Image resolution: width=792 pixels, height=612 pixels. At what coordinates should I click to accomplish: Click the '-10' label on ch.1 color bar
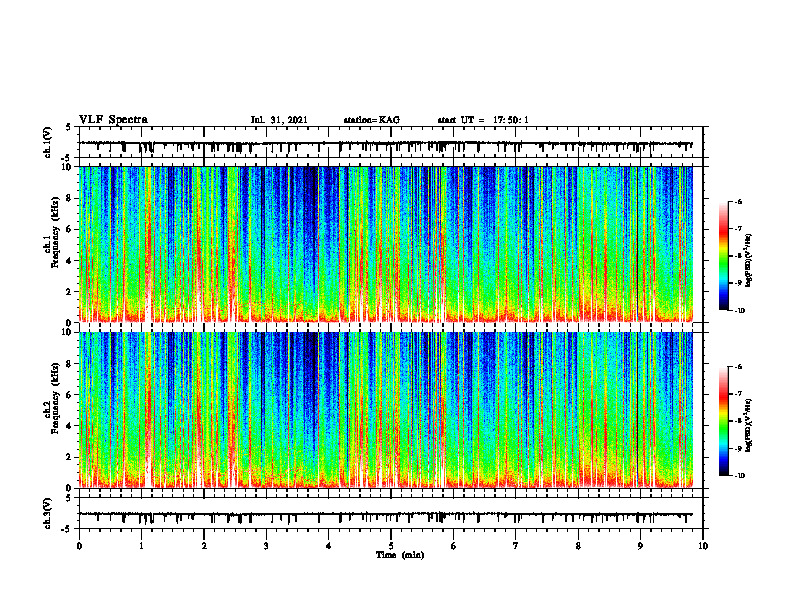coord(740,311)
